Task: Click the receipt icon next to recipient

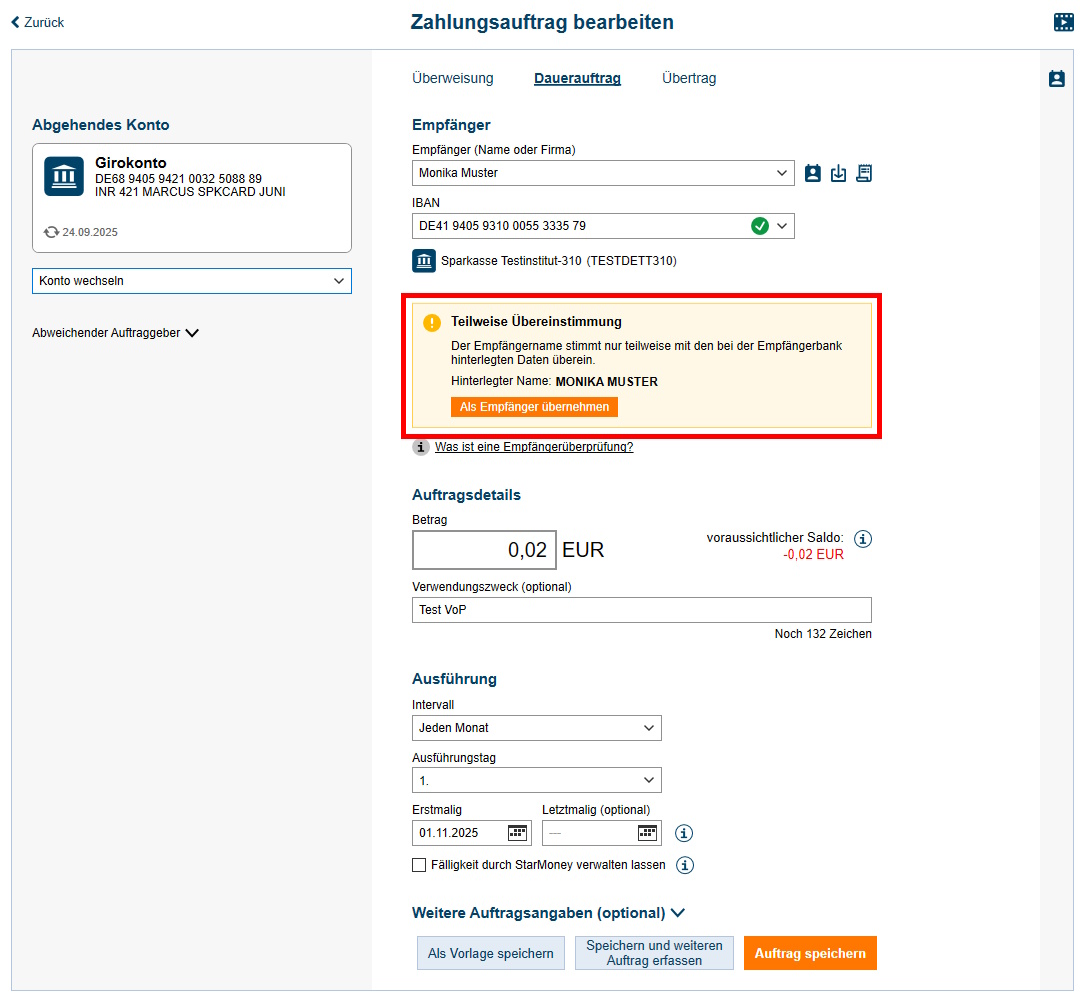Action: coord(864,173)
